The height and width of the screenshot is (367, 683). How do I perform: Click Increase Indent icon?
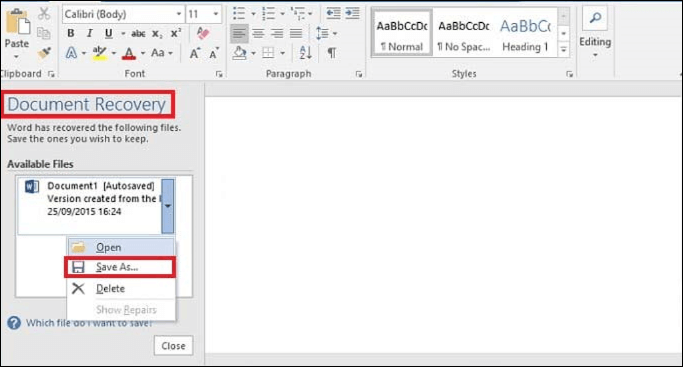pos(352,13)
